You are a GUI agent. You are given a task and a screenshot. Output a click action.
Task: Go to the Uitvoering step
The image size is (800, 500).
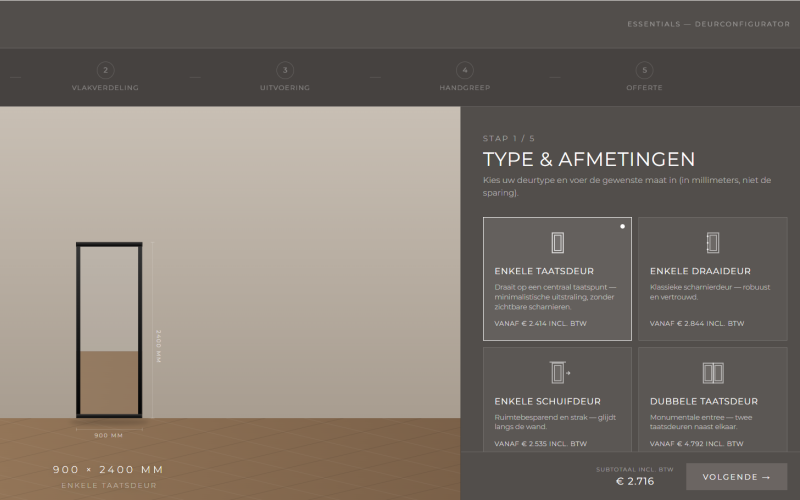coord(285,88)
